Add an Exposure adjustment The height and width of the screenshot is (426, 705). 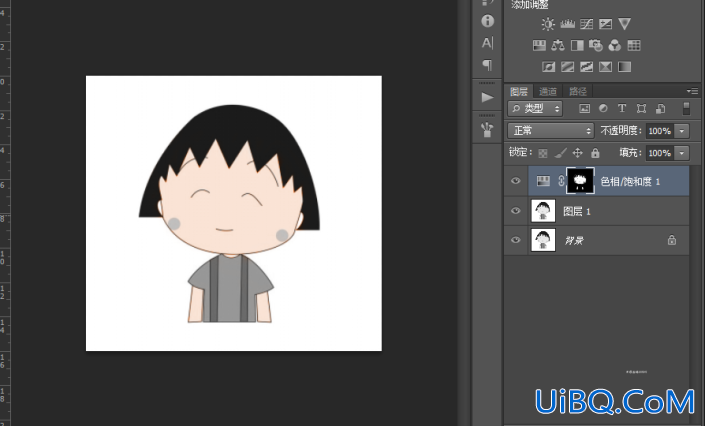(605, 24)
